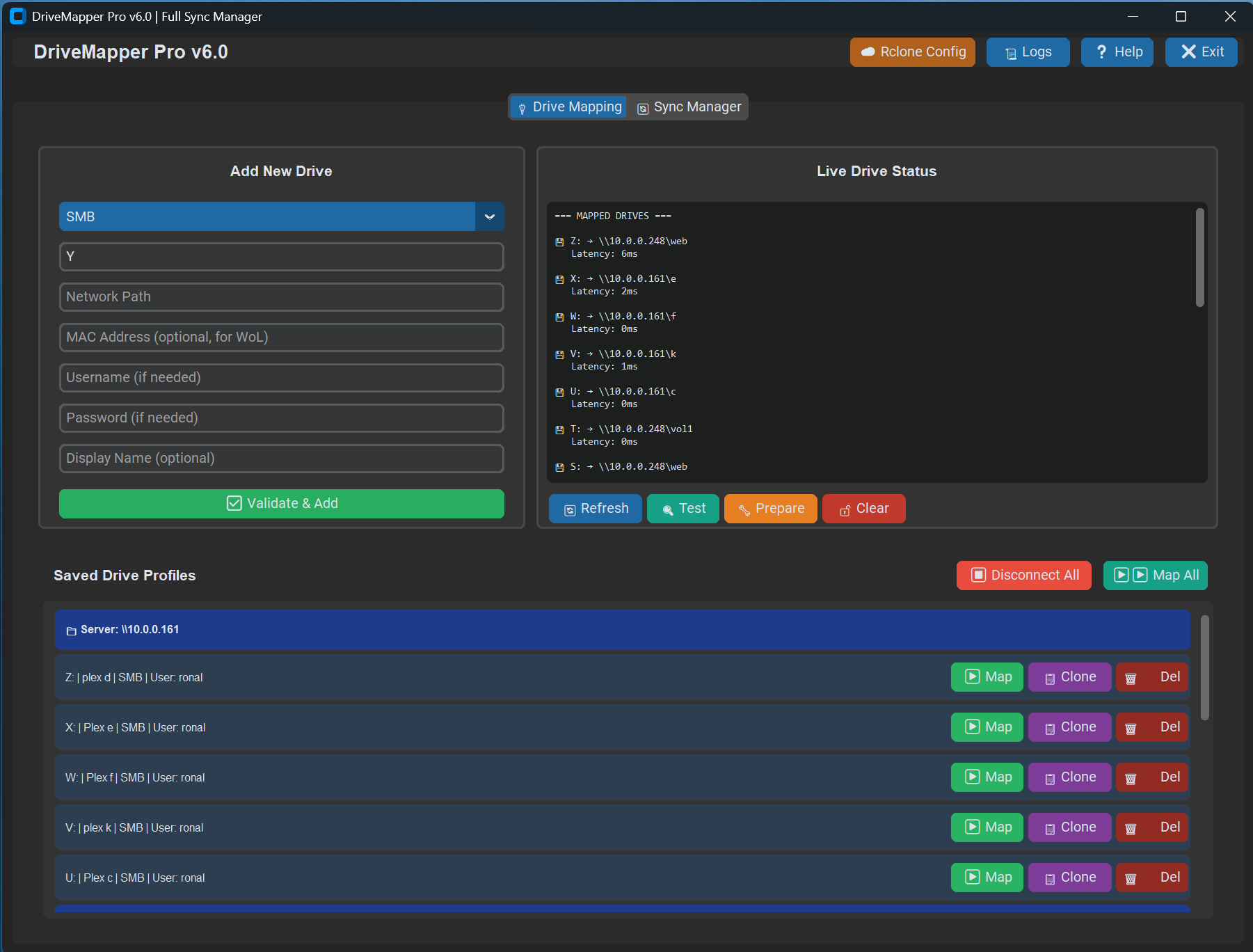The width and height of the screenshot is (1253, 952).
Task: Click the 'Latency: 6ms' text
Action: tap(604, 254)
